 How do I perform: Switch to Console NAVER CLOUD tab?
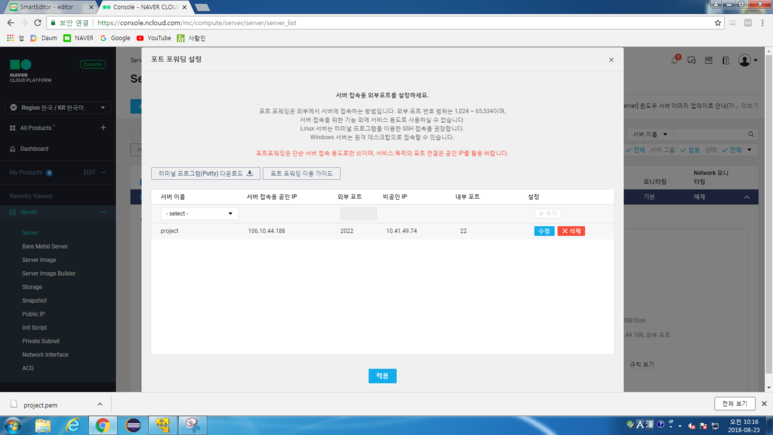[144, 7]
